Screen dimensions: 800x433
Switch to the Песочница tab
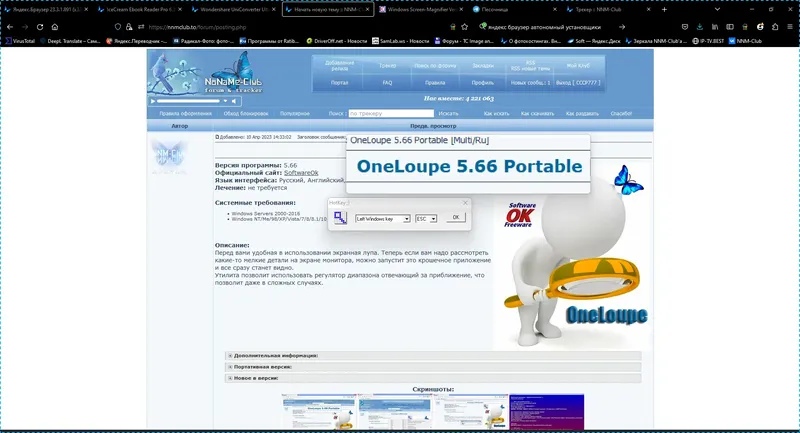click(512, 9)
